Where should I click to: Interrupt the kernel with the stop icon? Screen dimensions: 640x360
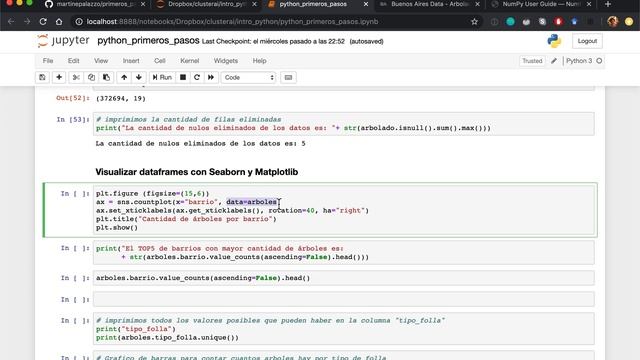[183, 78]
